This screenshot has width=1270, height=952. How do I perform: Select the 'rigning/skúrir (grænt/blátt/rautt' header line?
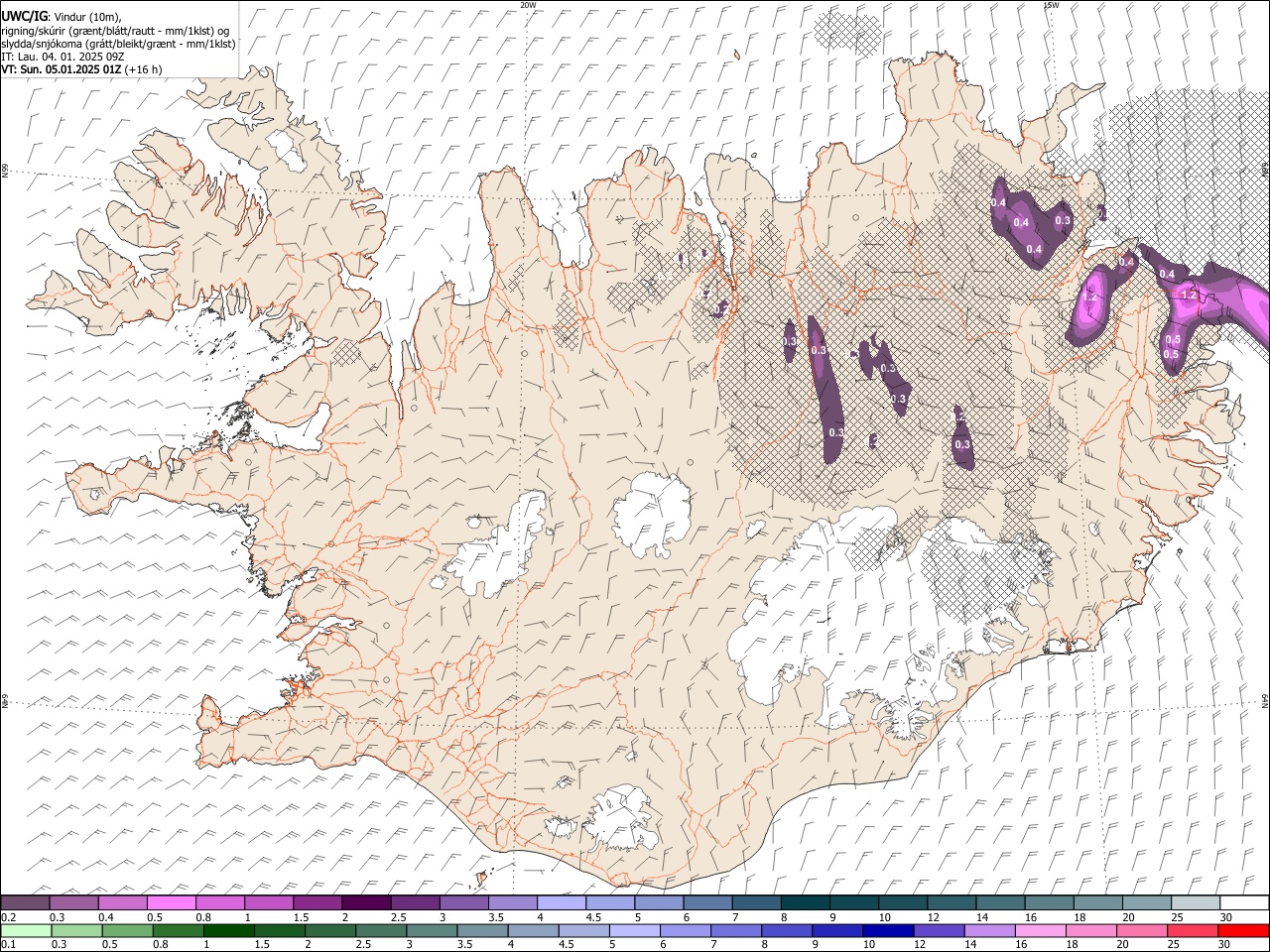click(115, 30)
